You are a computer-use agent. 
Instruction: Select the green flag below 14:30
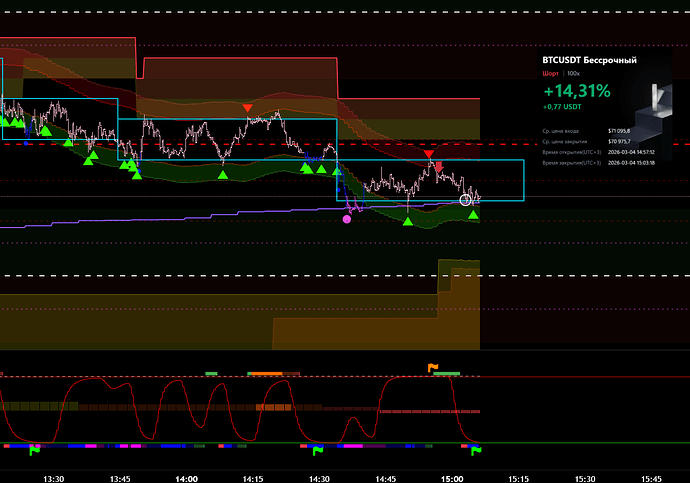click(319, 451)
